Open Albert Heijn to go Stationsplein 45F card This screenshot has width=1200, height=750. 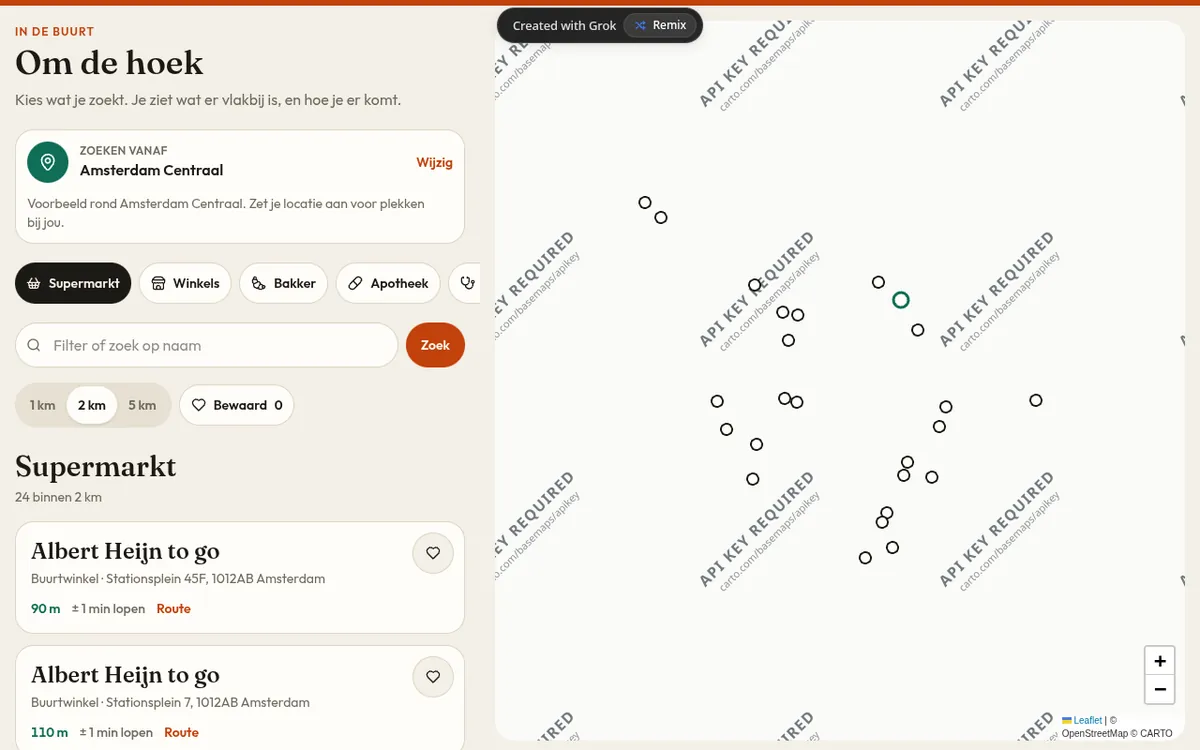pos(240,577)
